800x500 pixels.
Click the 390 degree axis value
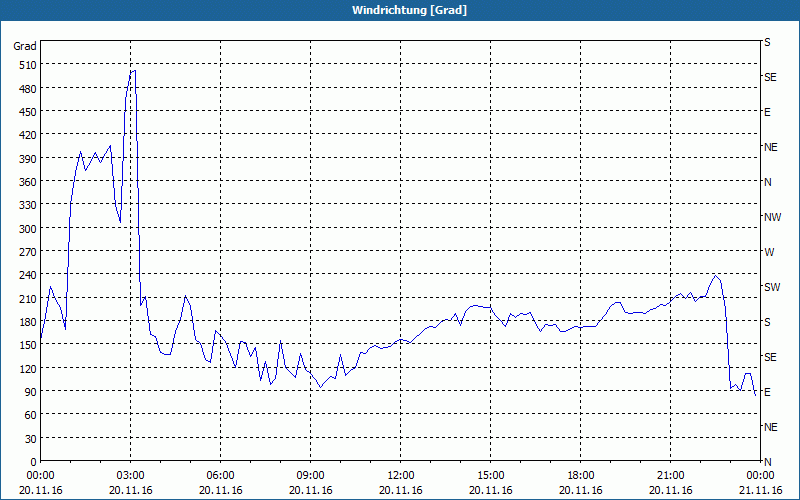click(x=28, y=159)
